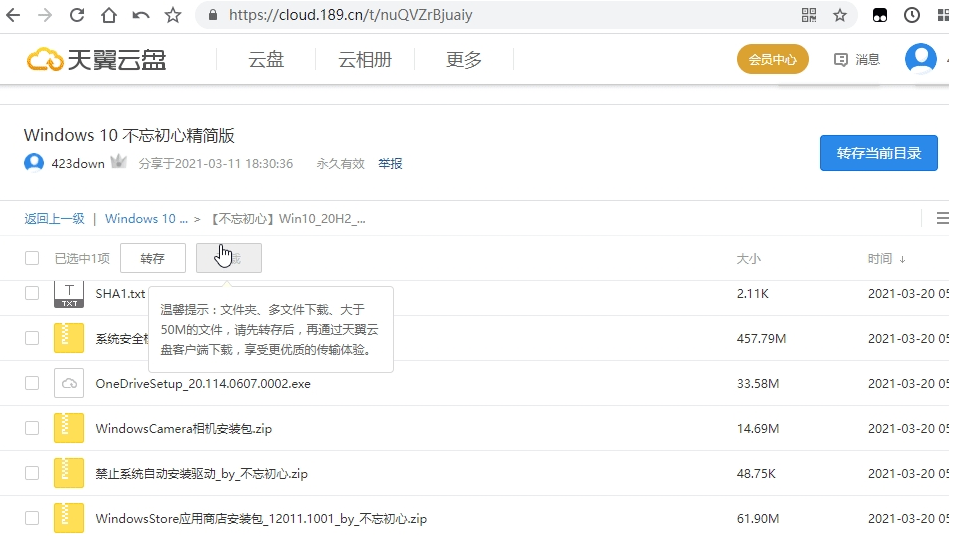Viewport: 953px width, 536px height.
Task: Click the browser back arrow
Action: pos(14,15)
